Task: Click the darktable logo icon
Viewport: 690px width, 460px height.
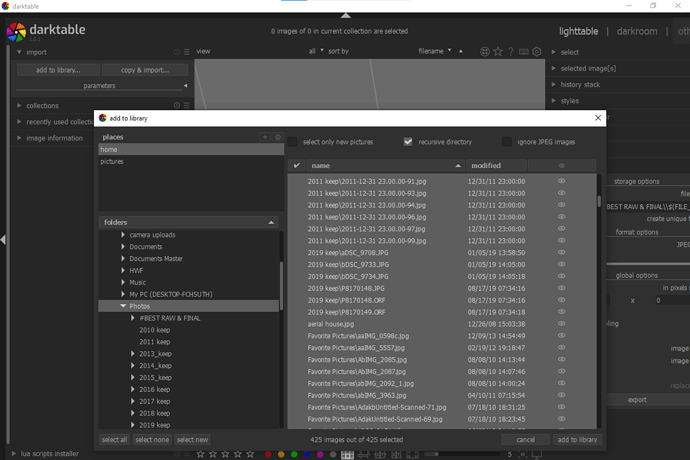Action: point(16,32)
